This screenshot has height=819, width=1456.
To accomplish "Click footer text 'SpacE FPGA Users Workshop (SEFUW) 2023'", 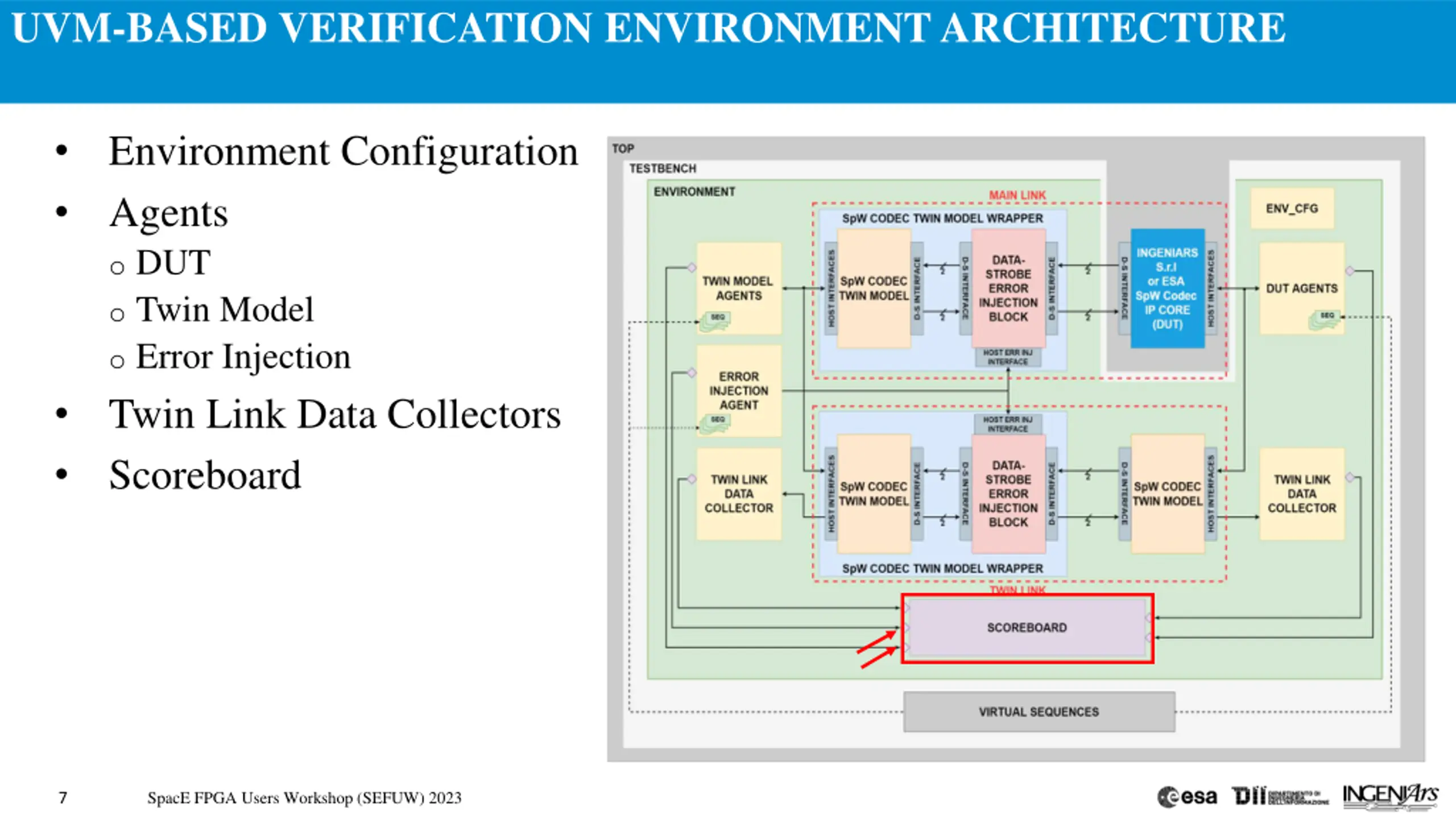I will (304, 798).
